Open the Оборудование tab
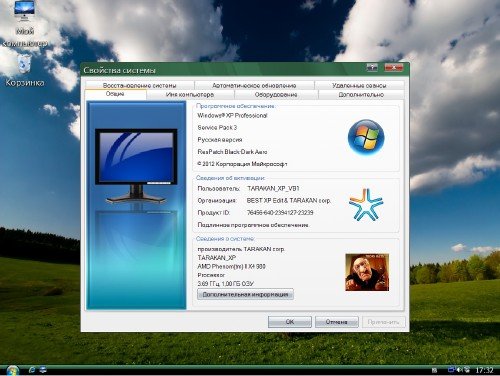 (x=276, y=95)
